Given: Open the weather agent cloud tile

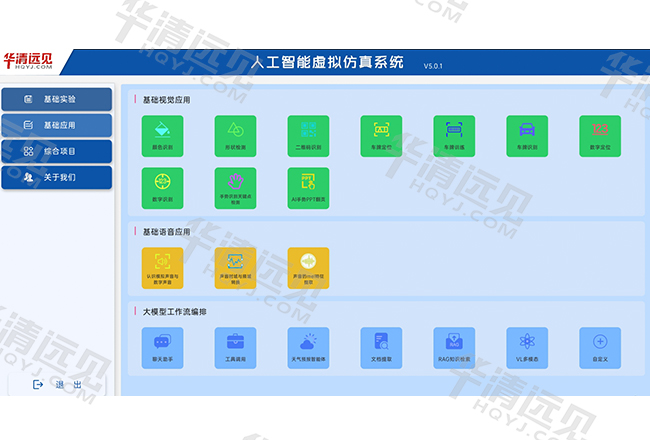Looking at the screenshot, I should (x=309, y=347).
